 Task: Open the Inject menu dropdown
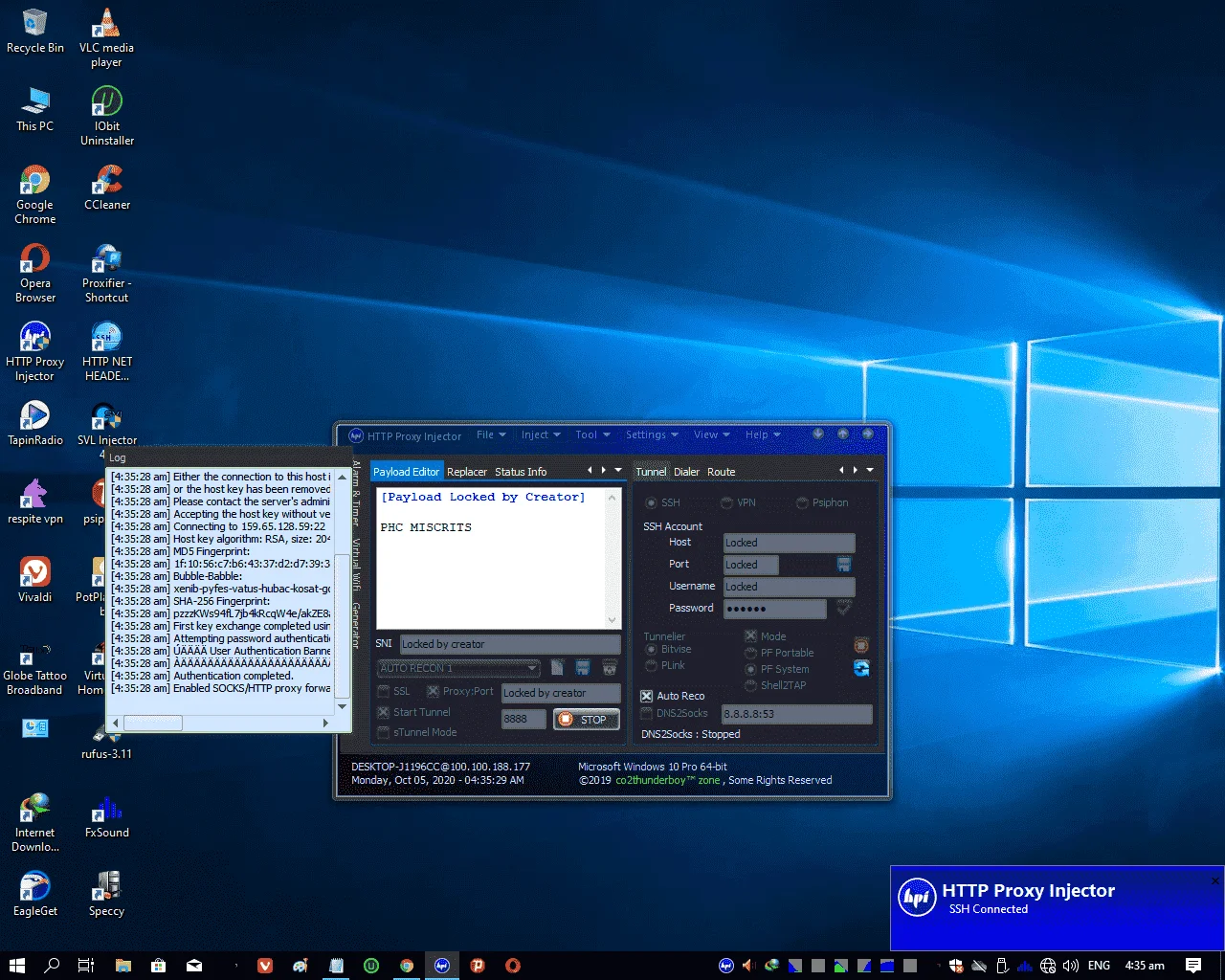[541, 434]
